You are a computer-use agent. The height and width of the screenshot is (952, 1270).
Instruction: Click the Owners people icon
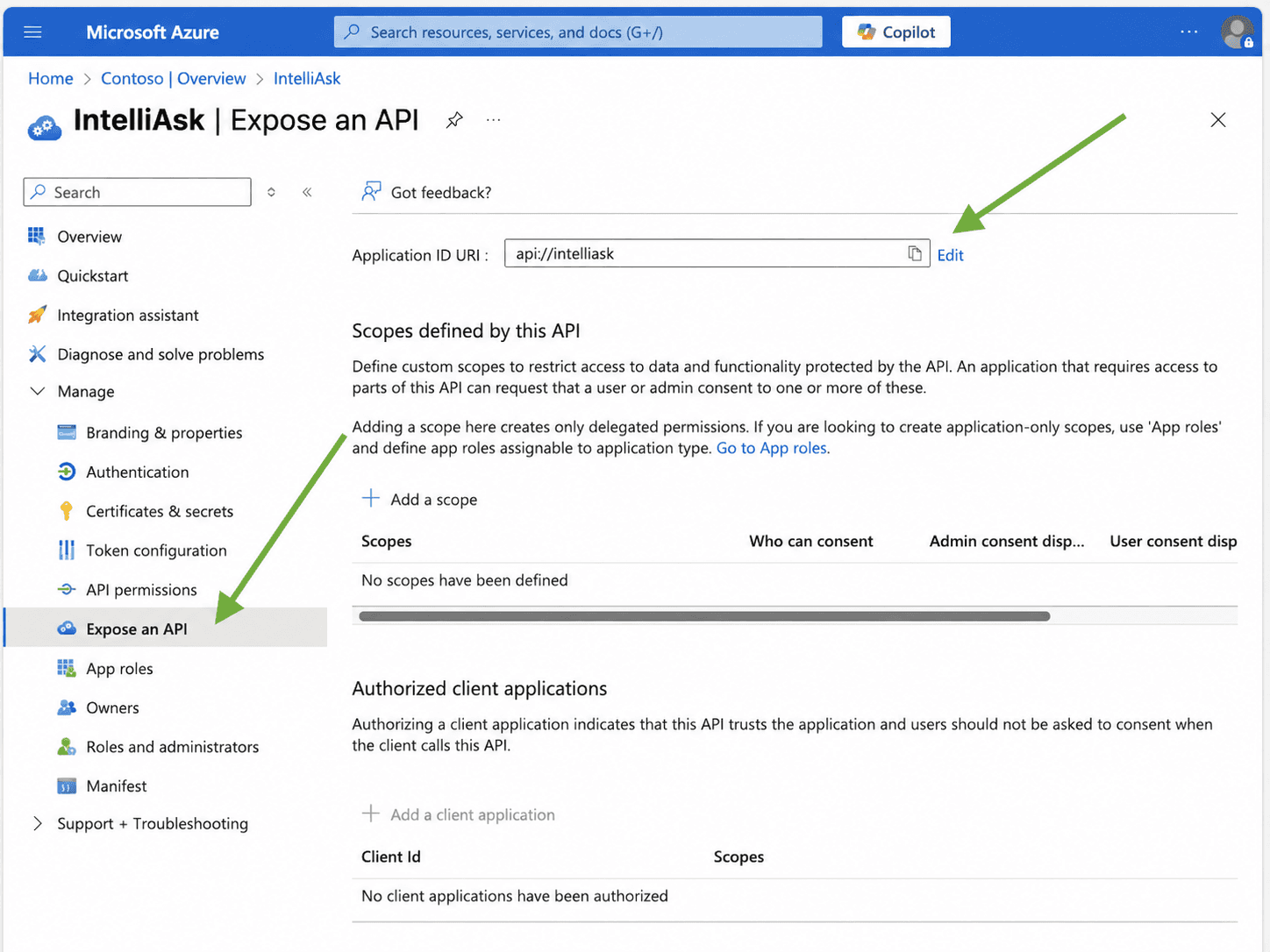(x=67, y=708)
